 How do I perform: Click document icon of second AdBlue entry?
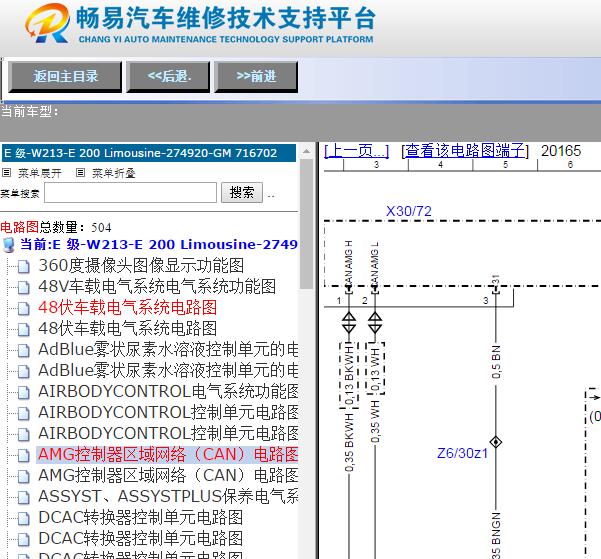pyautogui.click(x=24, y=372)
